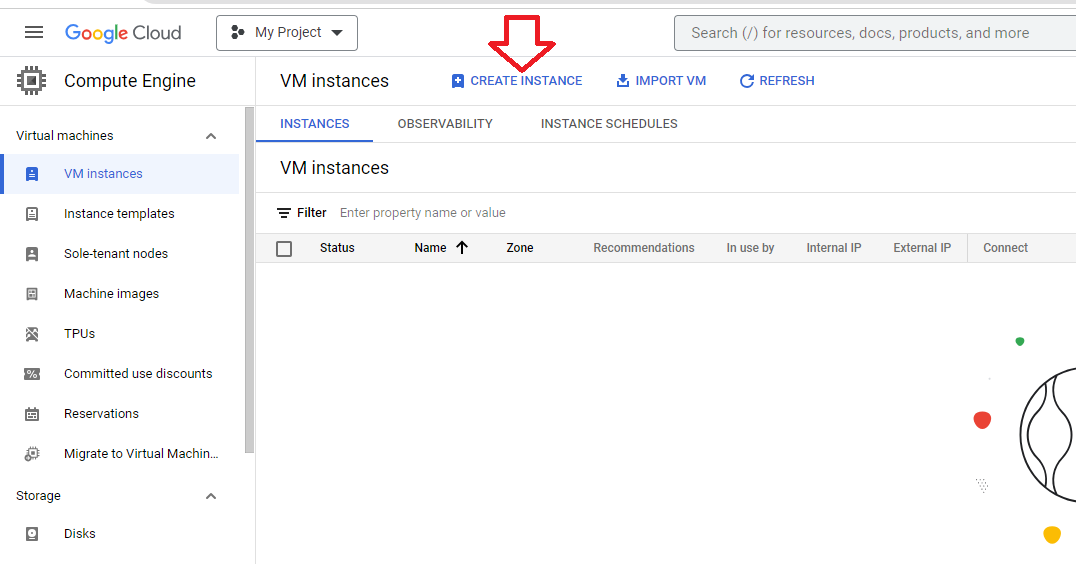The height and width of the screenshot is (564, 1076).
Task: Click the circular refresh icon
Action: [x=747, y=81]
